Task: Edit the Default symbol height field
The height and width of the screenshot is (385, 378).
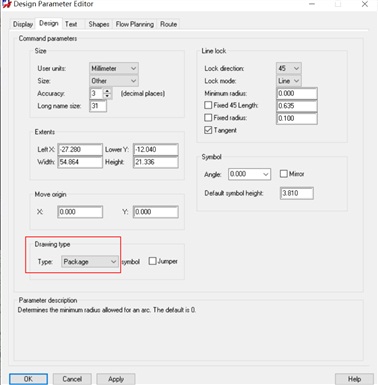Action: pyautogui.click(x=297, y=193)
